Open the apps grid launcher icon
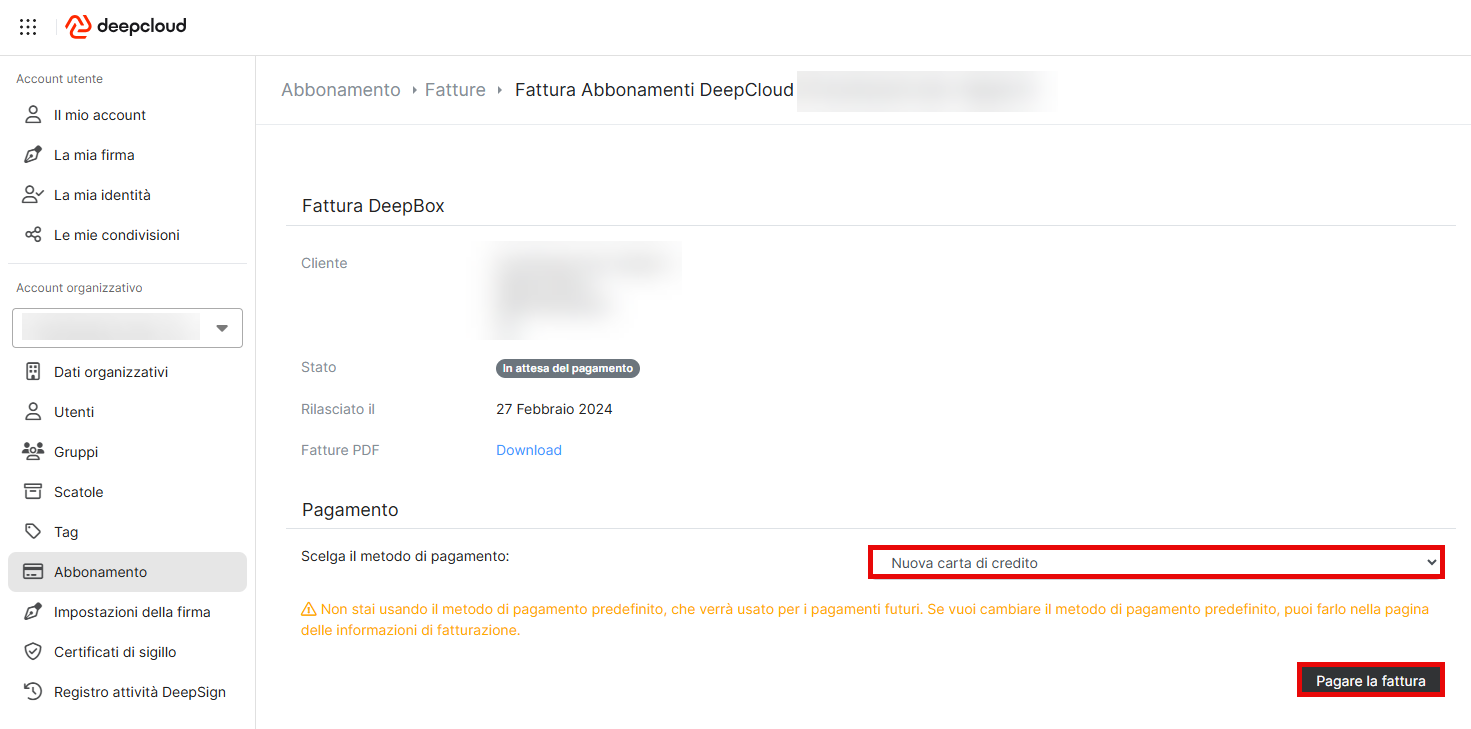This screenshot has width=1471, height=729. click(28, 27)
